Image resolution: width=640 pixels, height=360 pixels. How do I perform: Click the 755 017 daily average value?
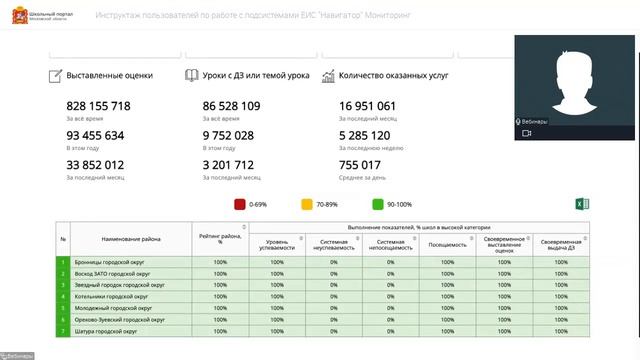(x=360, y=165)
